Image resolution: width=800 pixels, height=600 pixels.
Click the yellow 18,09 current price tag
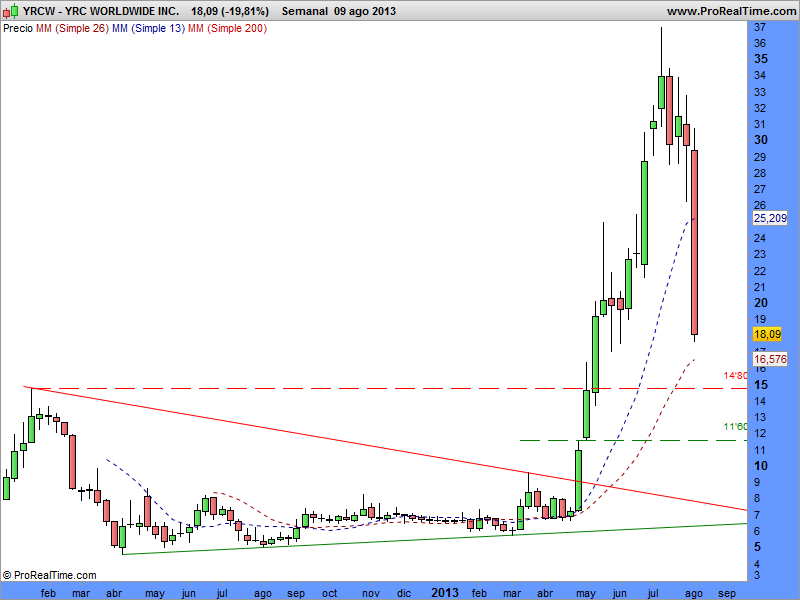(x=767, y=334)
